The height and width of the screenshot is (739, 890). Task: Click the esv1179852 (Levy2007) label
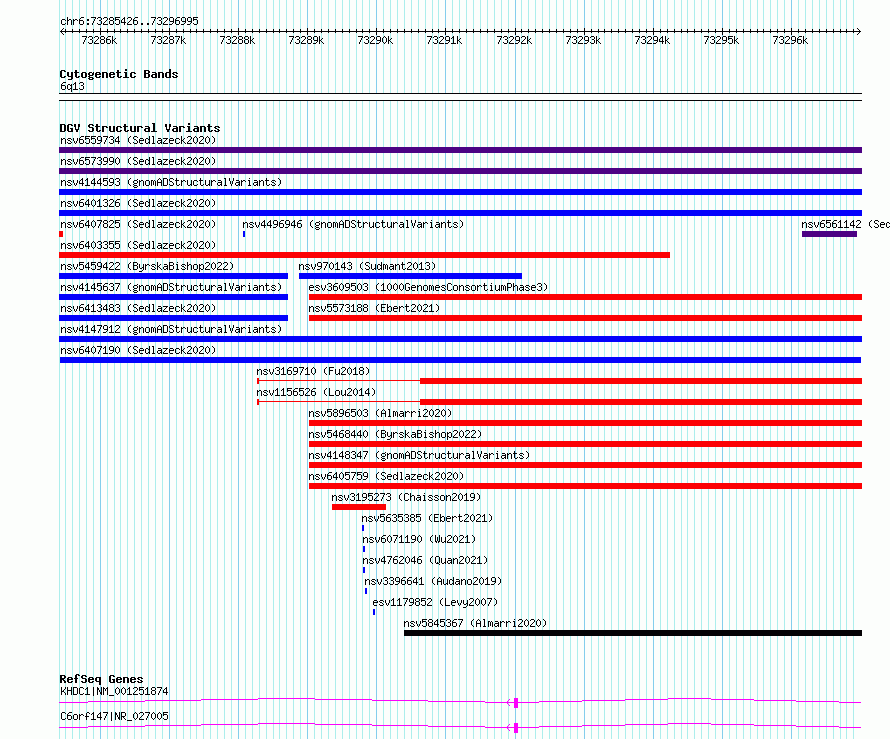(x=435, y=602)
